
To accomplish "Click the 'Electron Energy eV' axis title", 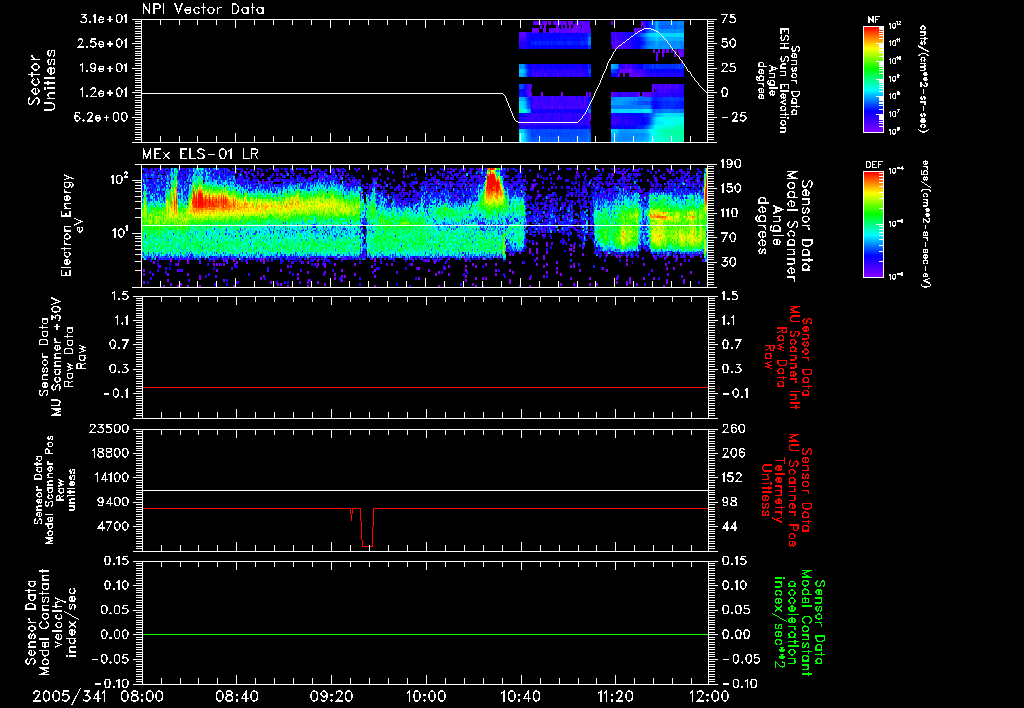I will tap(73, 225).
